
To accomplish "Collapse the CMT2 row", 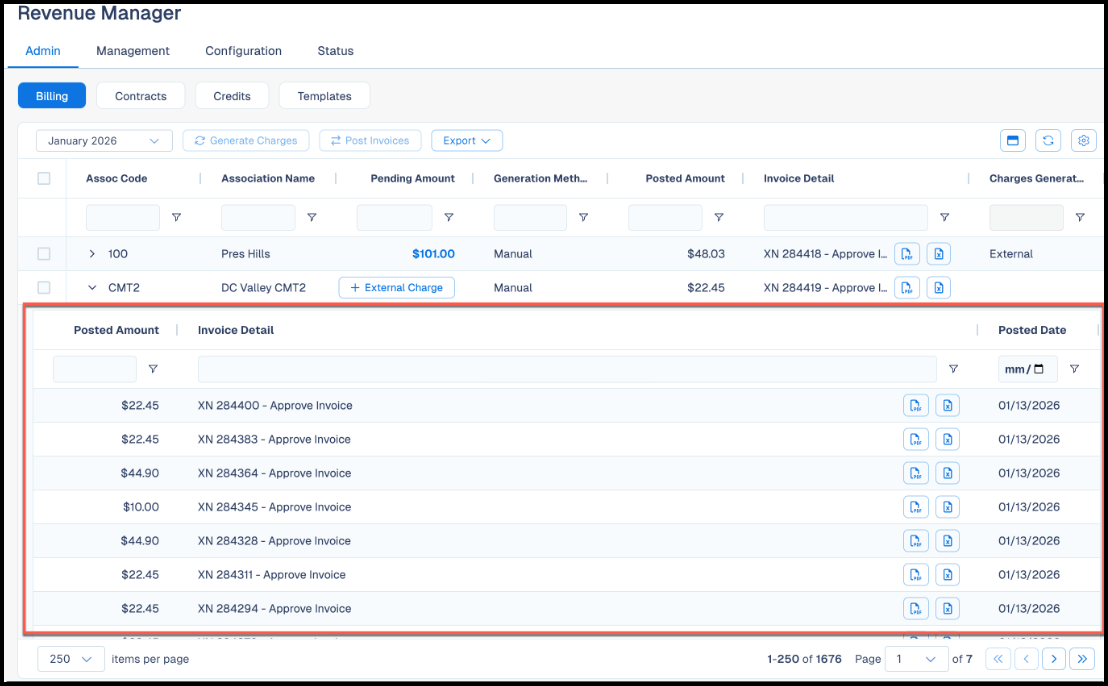I will [92, 288].
